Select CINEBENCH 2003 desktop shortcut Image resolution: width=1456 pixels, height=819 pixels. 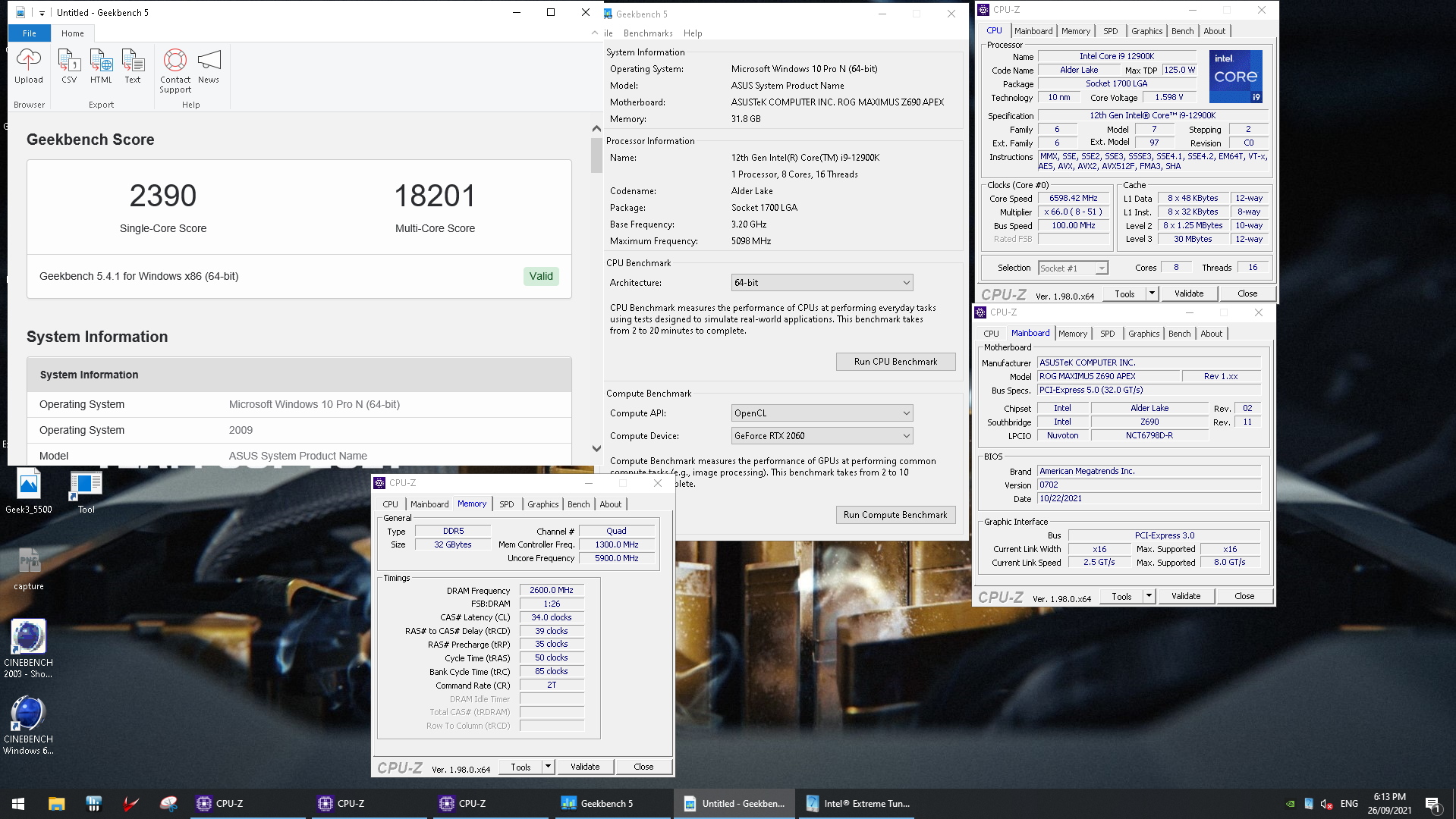(x=29, y=648)
